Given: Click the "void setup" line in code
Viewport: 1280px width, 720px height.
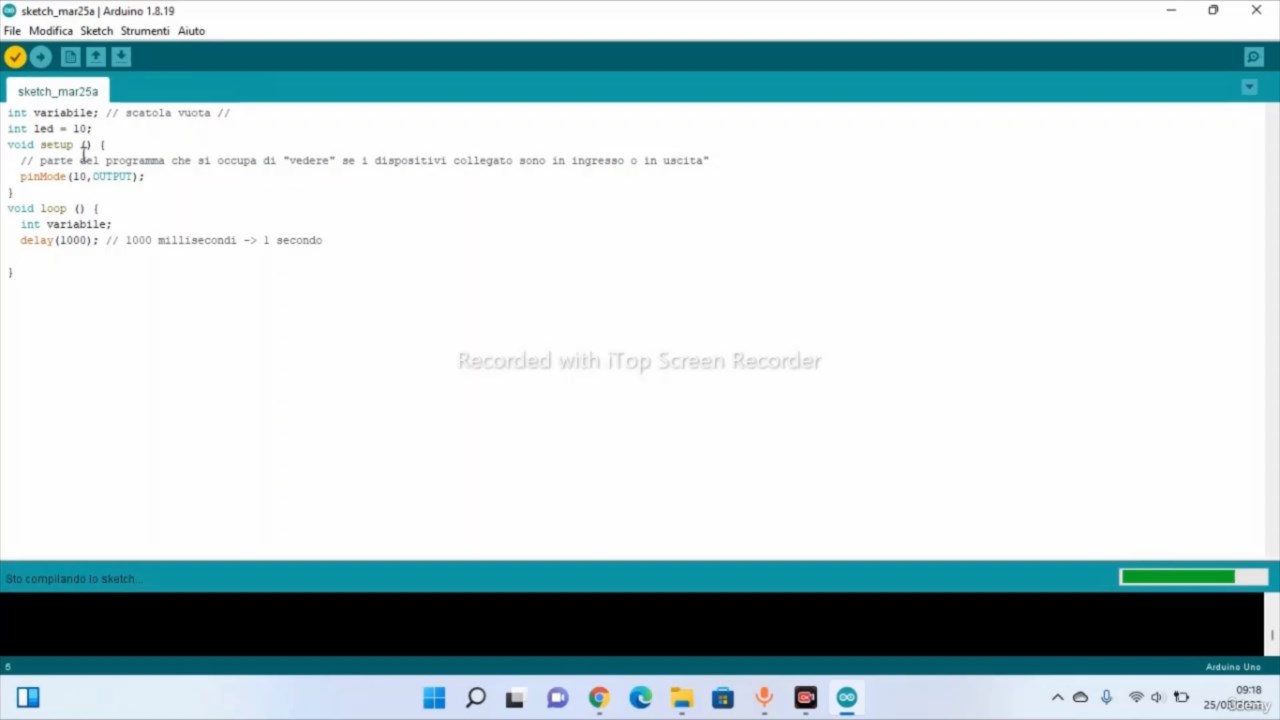Looking at the screenshot, I should pyautogui.click(x=56, y=145).
